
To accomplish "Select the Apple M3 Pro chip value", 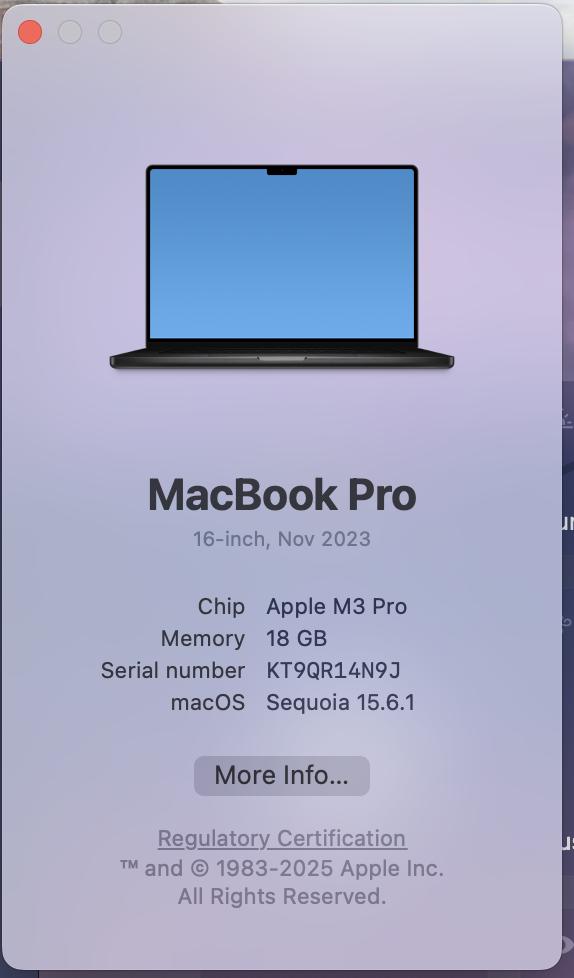I will 337,606.
